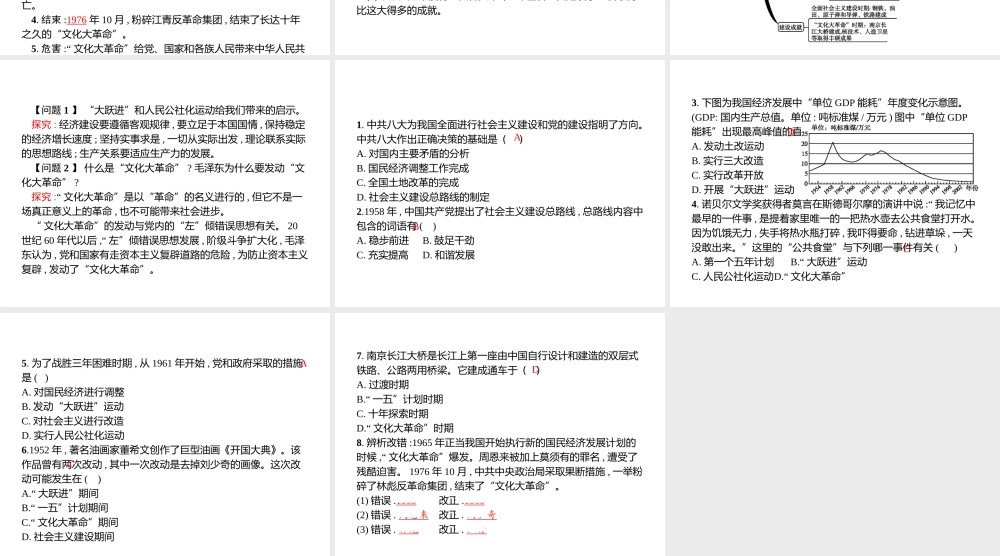Image resolution: width=1000 pixels, height=556 pixels.
Task: Select option A."大跃进"期间
Action: [60, 494]
